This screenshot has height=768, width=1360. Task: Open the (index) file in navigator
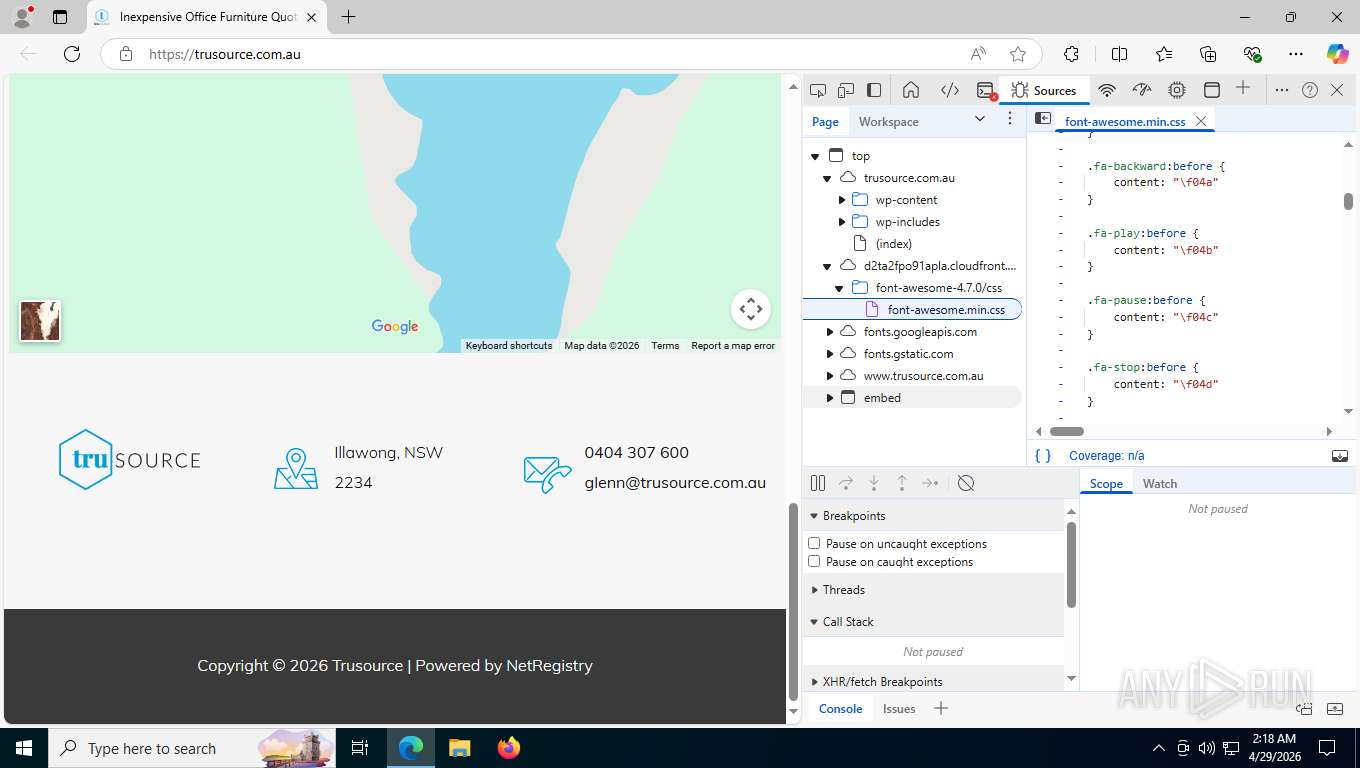pyautogui.click(x=893, y=244)
